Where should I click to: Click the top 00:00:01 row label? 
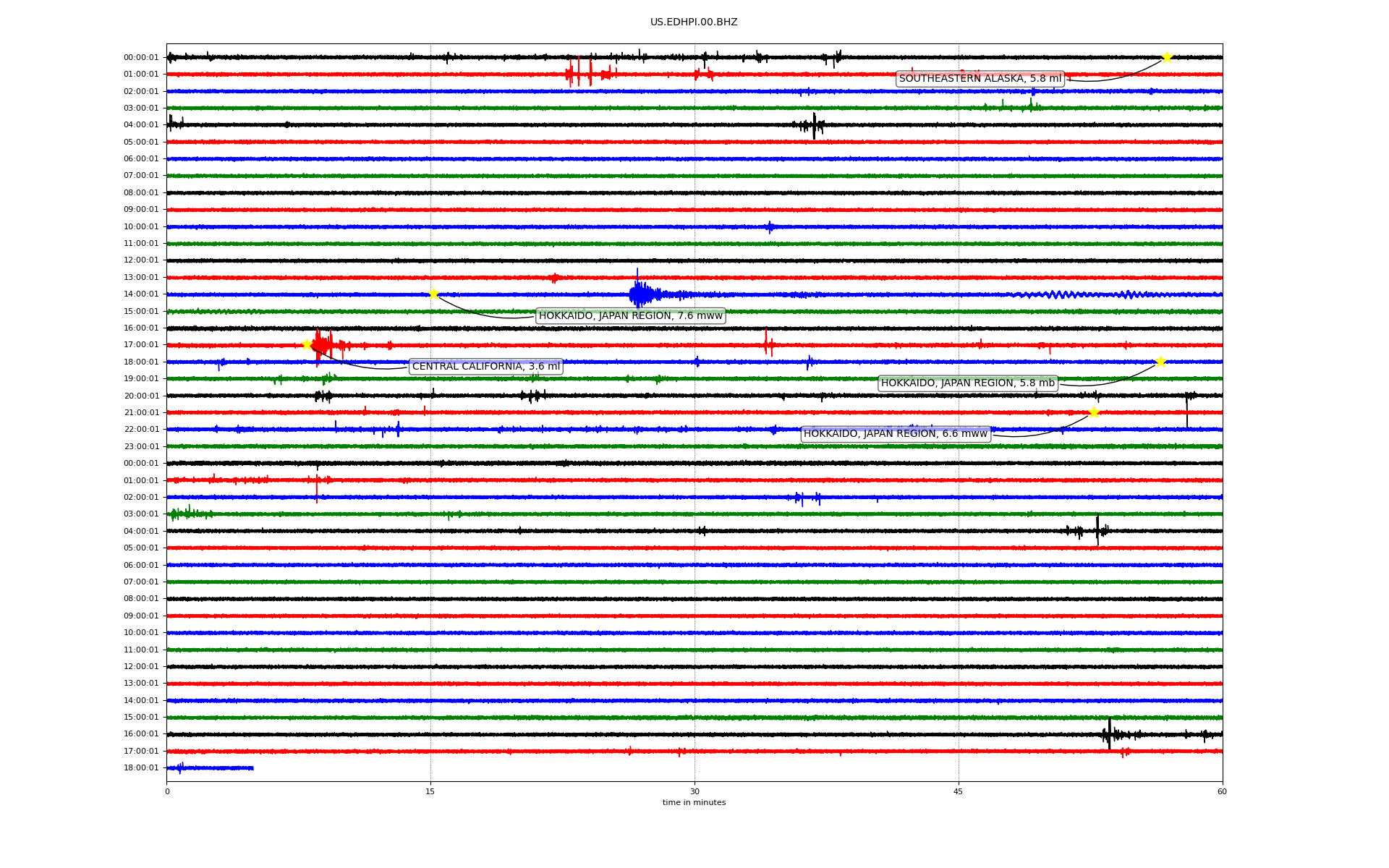click(141, 58)
